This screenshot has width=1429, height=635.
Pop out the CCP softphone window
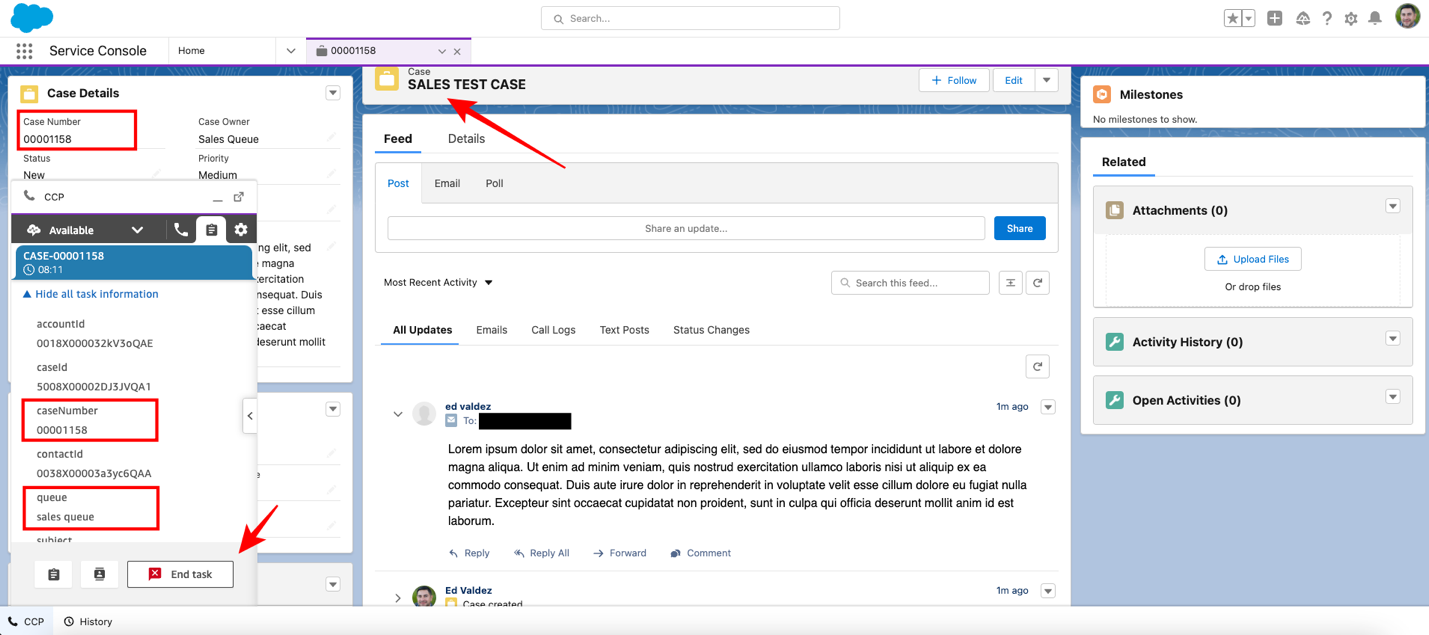point(239,197)
